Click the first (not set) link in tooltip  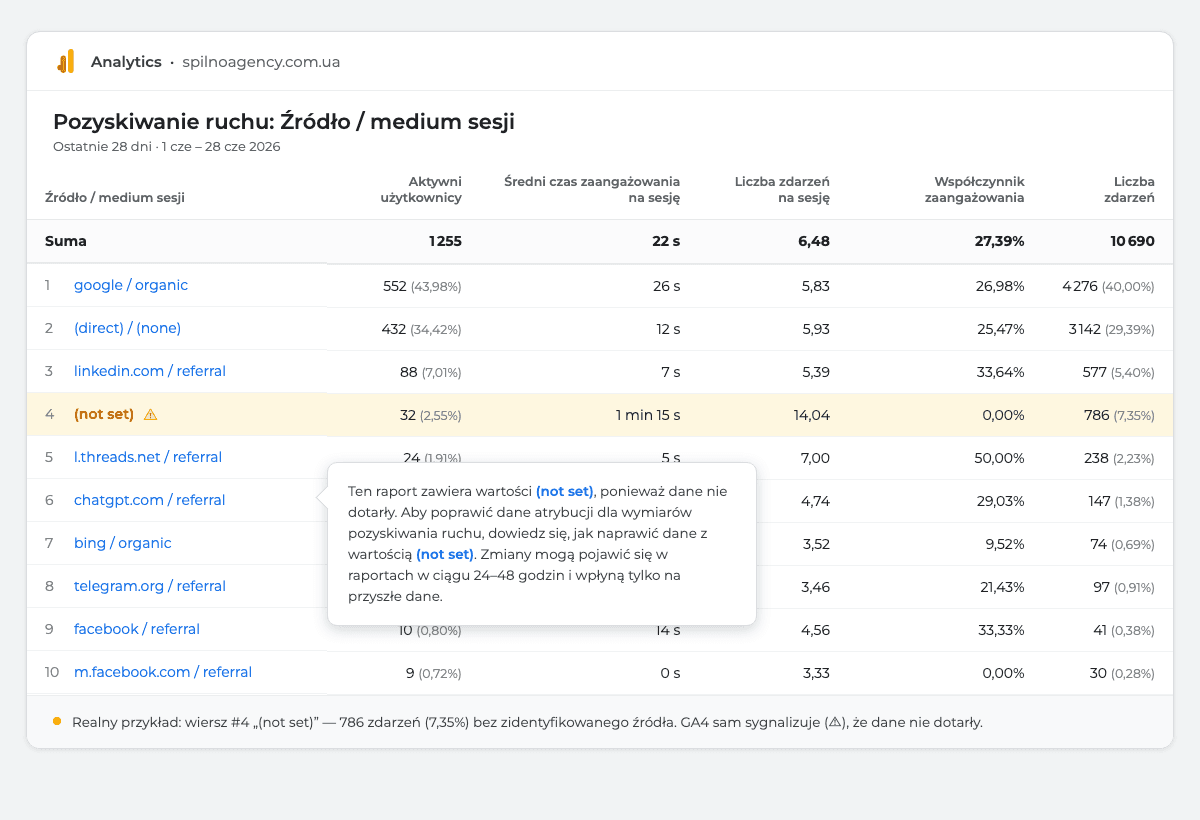[x=565, y=491]
